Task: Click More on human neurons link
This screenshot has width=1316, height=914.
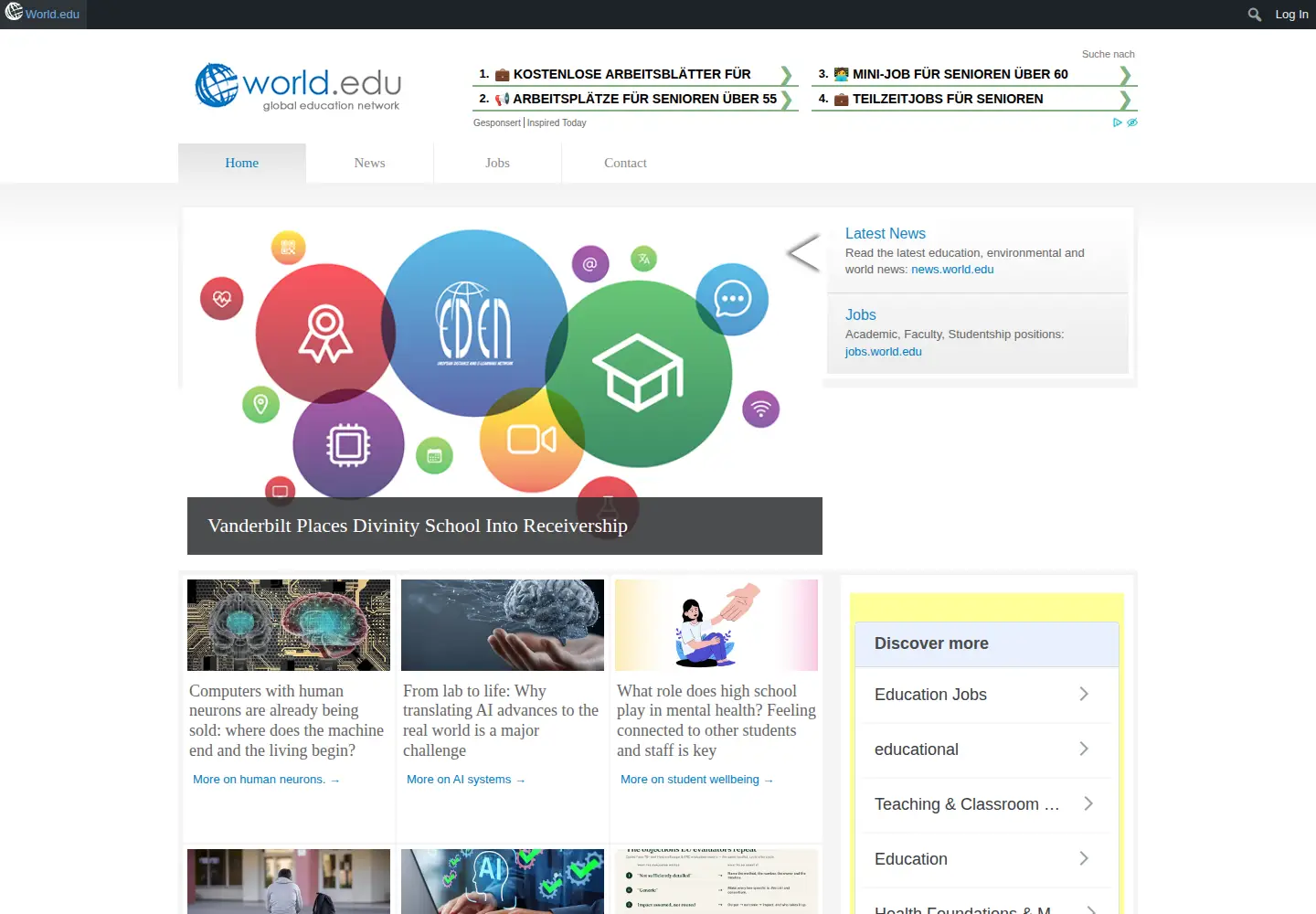Action: click(266, 780)
